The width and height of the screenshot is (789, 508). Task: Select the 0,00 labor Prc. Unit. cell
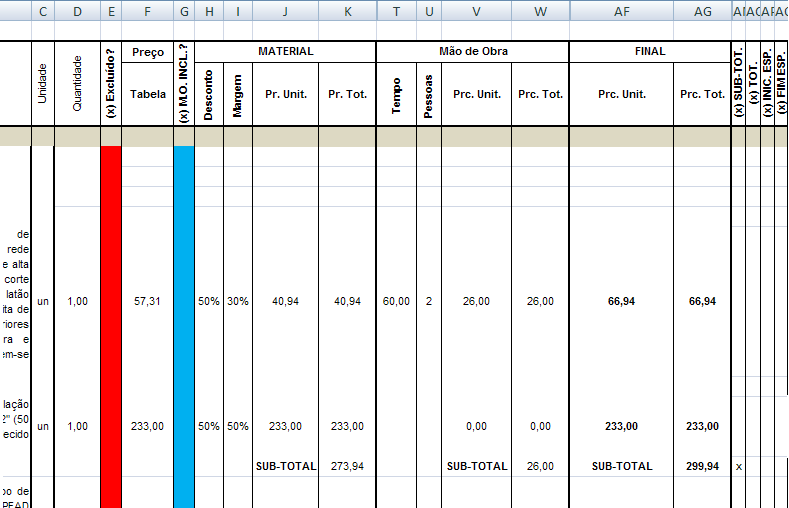point(477,427)
